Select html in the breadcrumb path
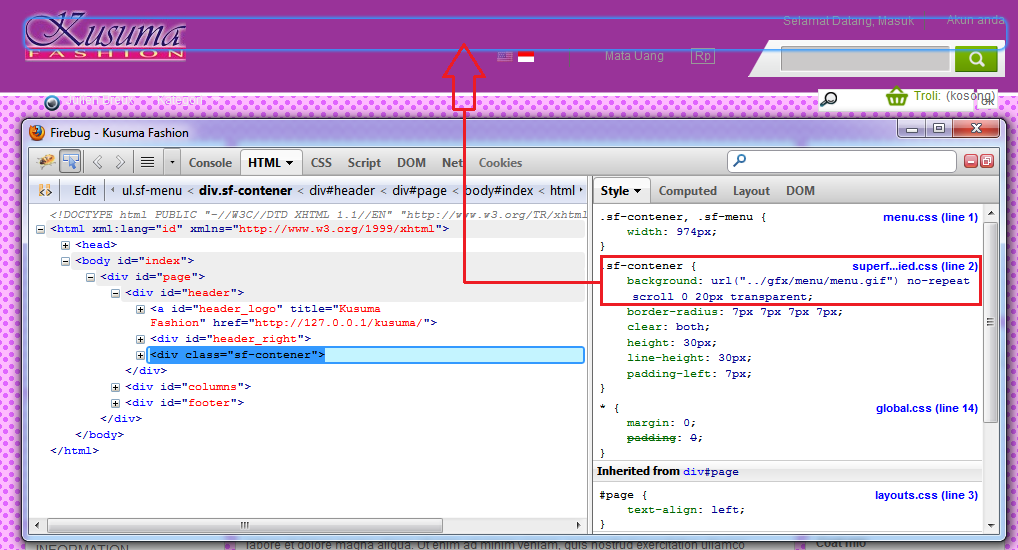Screen dimensions: 1018x550 coord(562,191)
